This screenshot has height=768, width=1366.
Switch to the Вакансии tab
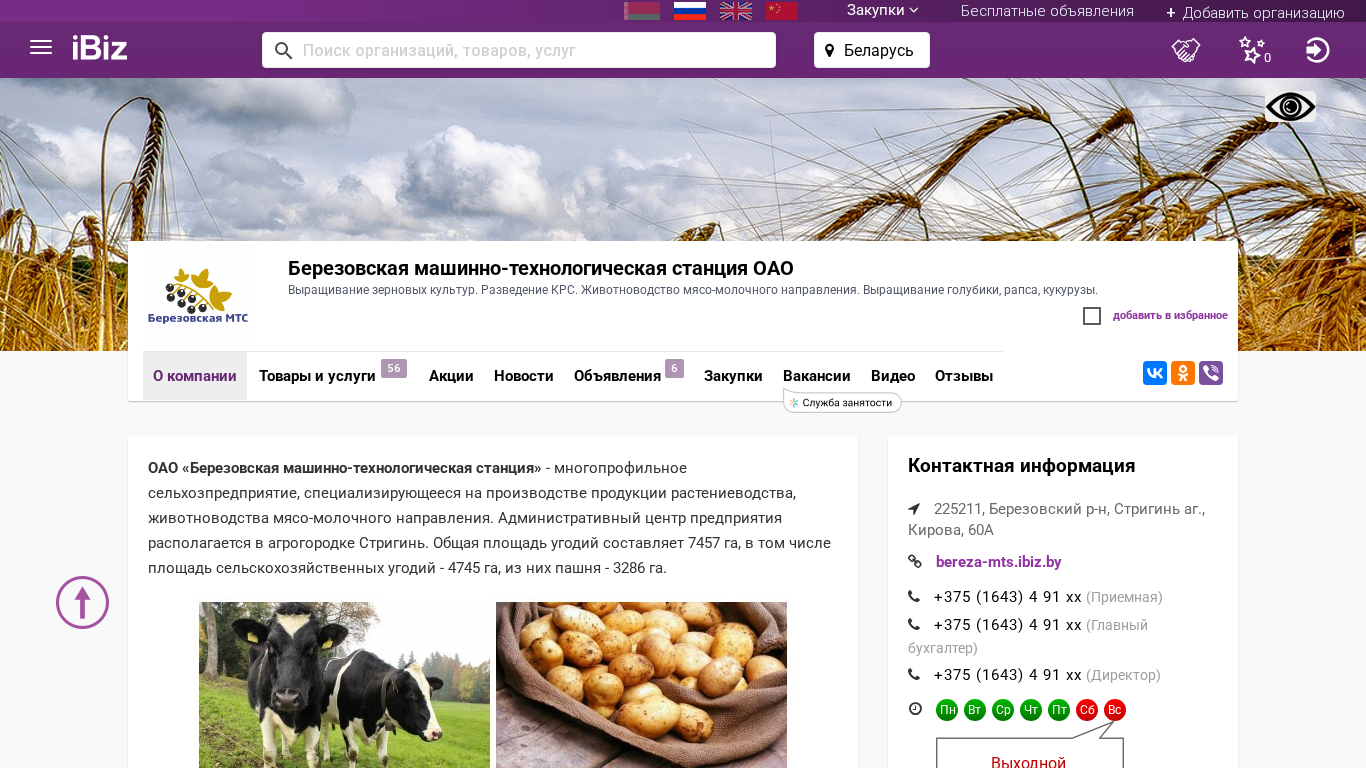point(817,376)
